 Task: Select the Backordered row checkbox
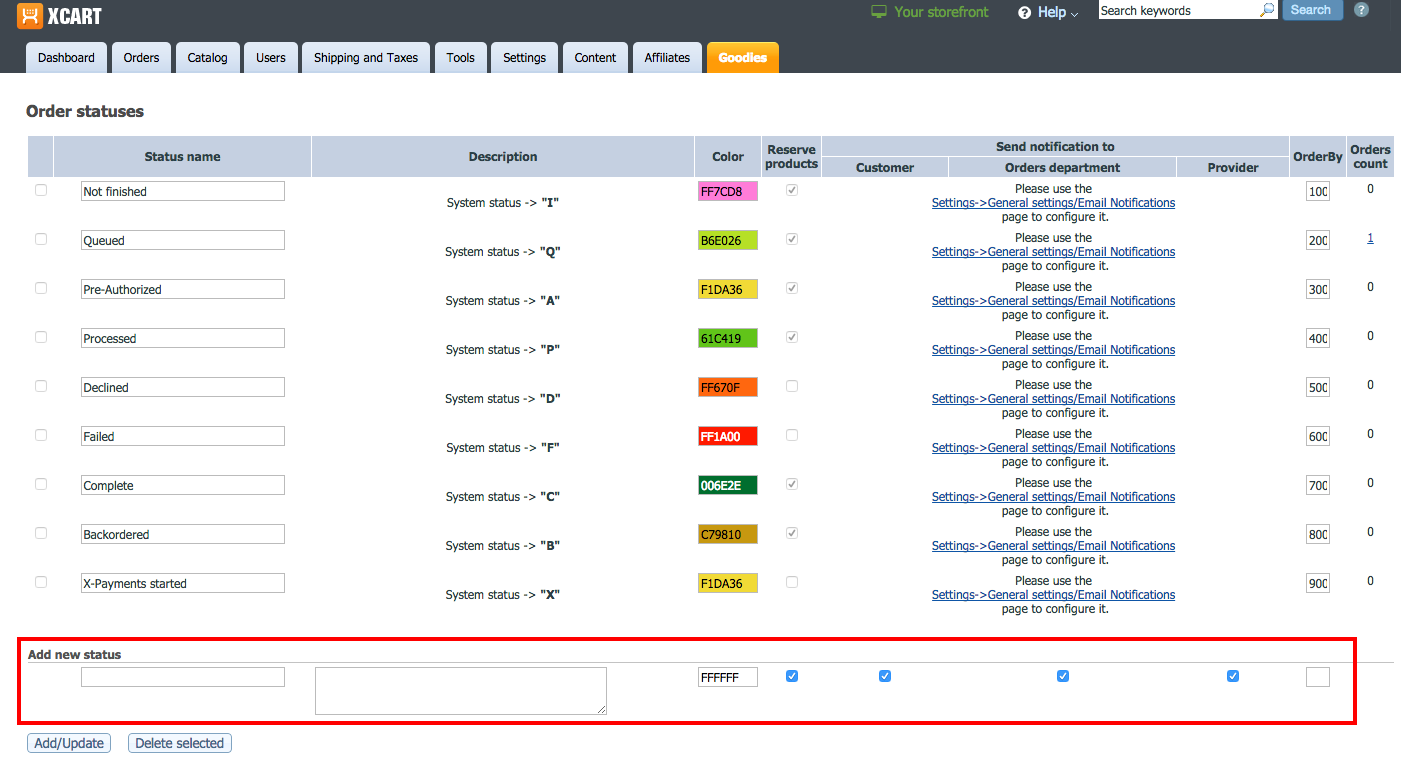pos(41,533)
